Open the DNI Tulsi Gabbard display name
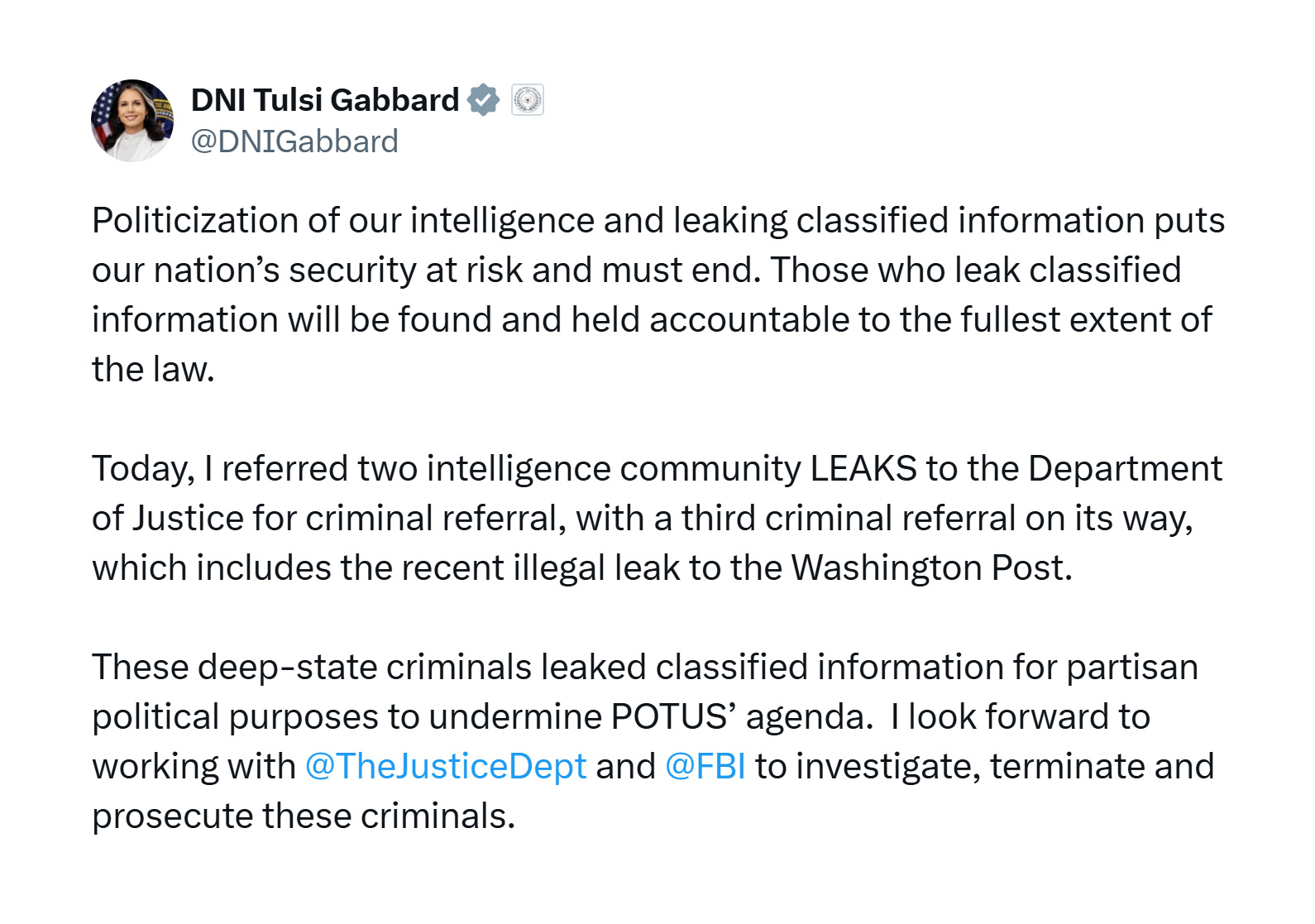The height and width of the screenshot is (924, 1315). [x=325, y=100]
